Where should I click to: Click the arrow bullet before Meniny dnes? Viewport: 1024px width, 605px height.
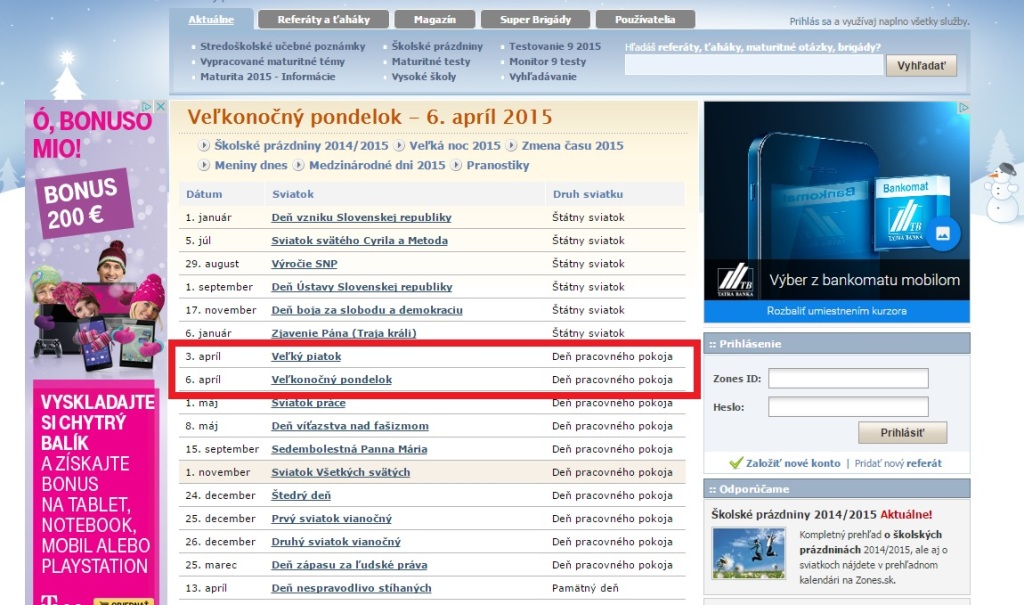(x=205, y=166)
